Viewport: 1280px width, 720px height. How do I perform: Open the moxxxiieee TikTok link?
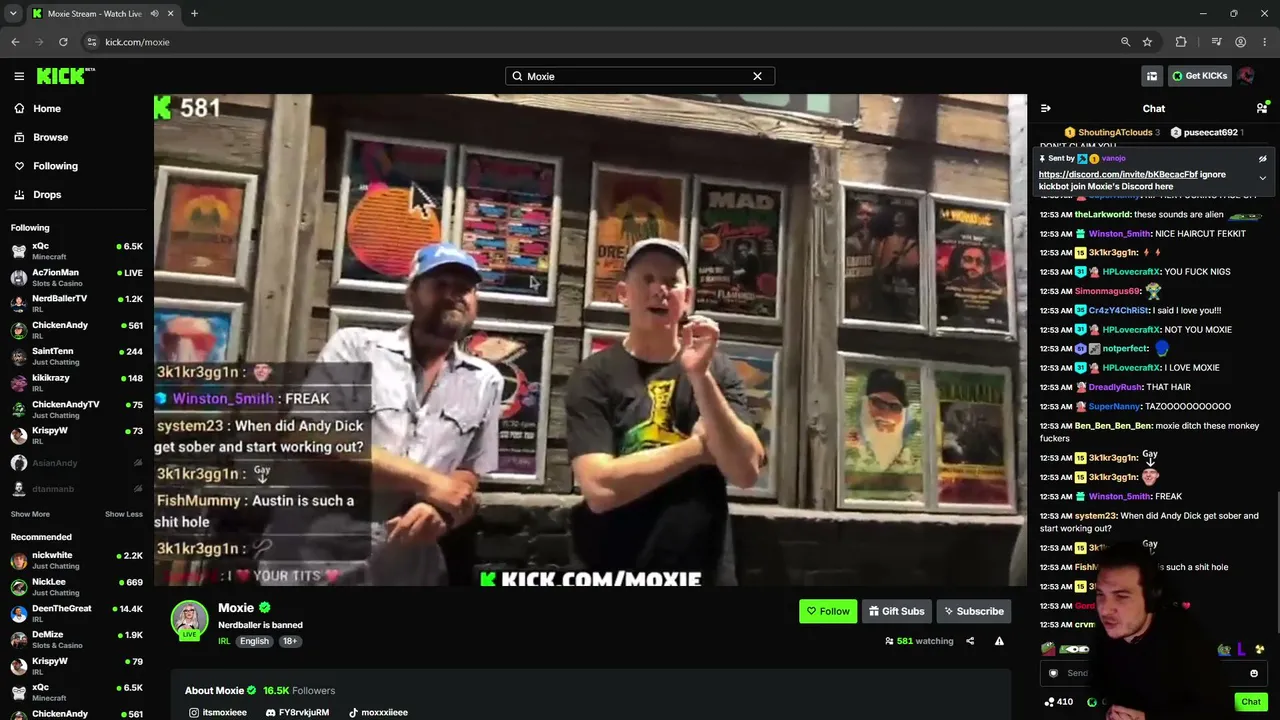[x=378, y=712]
